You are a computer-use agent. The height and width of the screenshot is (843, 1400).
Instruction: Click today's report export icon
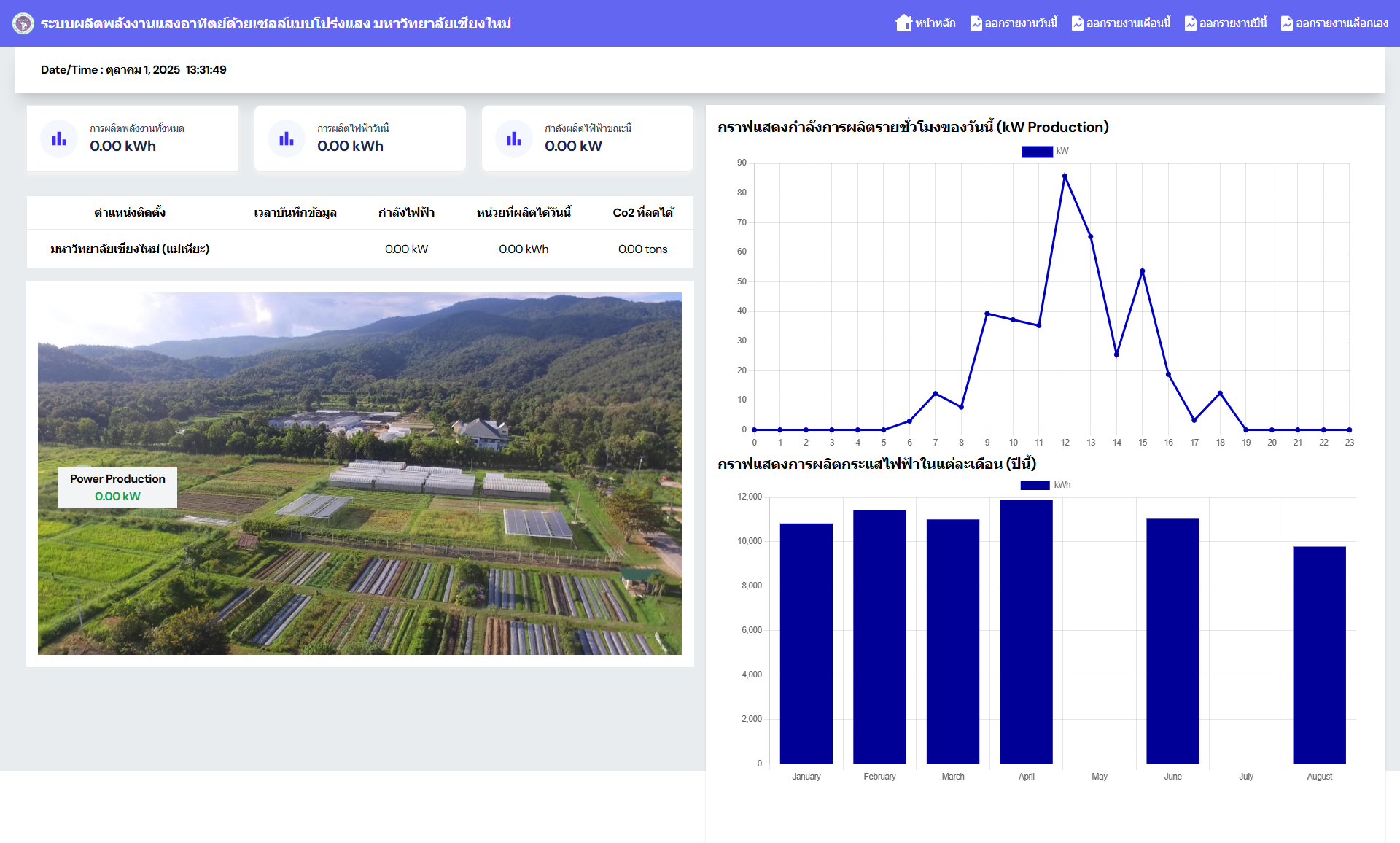(x=976, y=23)
